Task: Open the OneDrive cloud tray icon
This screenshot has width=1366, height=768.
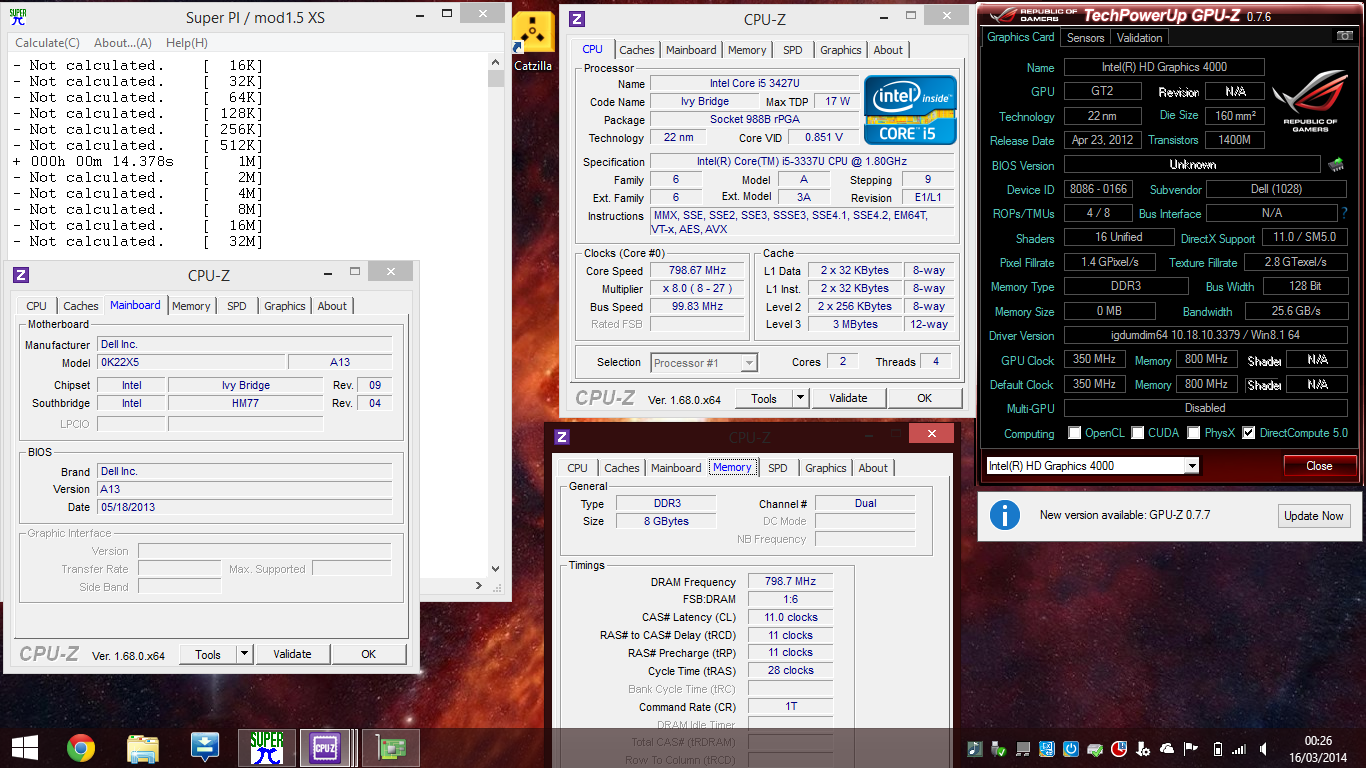Action: click(1168, 748)
